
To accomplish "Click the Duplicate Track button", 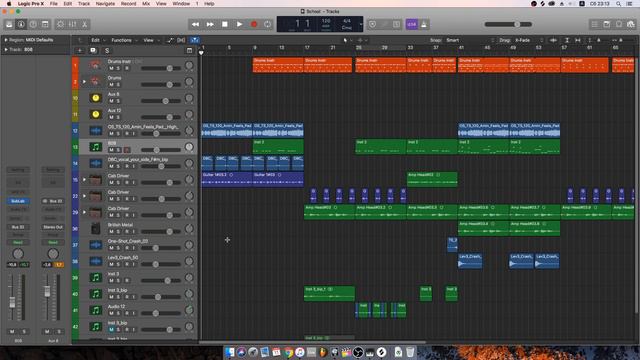I will pyautogui.click(x=93, y=51).
